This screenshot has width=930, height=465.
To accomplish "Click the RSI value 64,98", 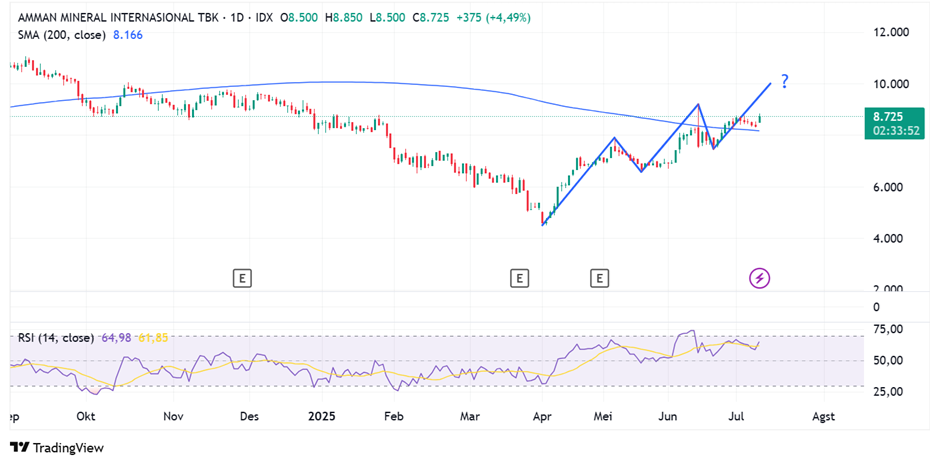I will (116, 338).
